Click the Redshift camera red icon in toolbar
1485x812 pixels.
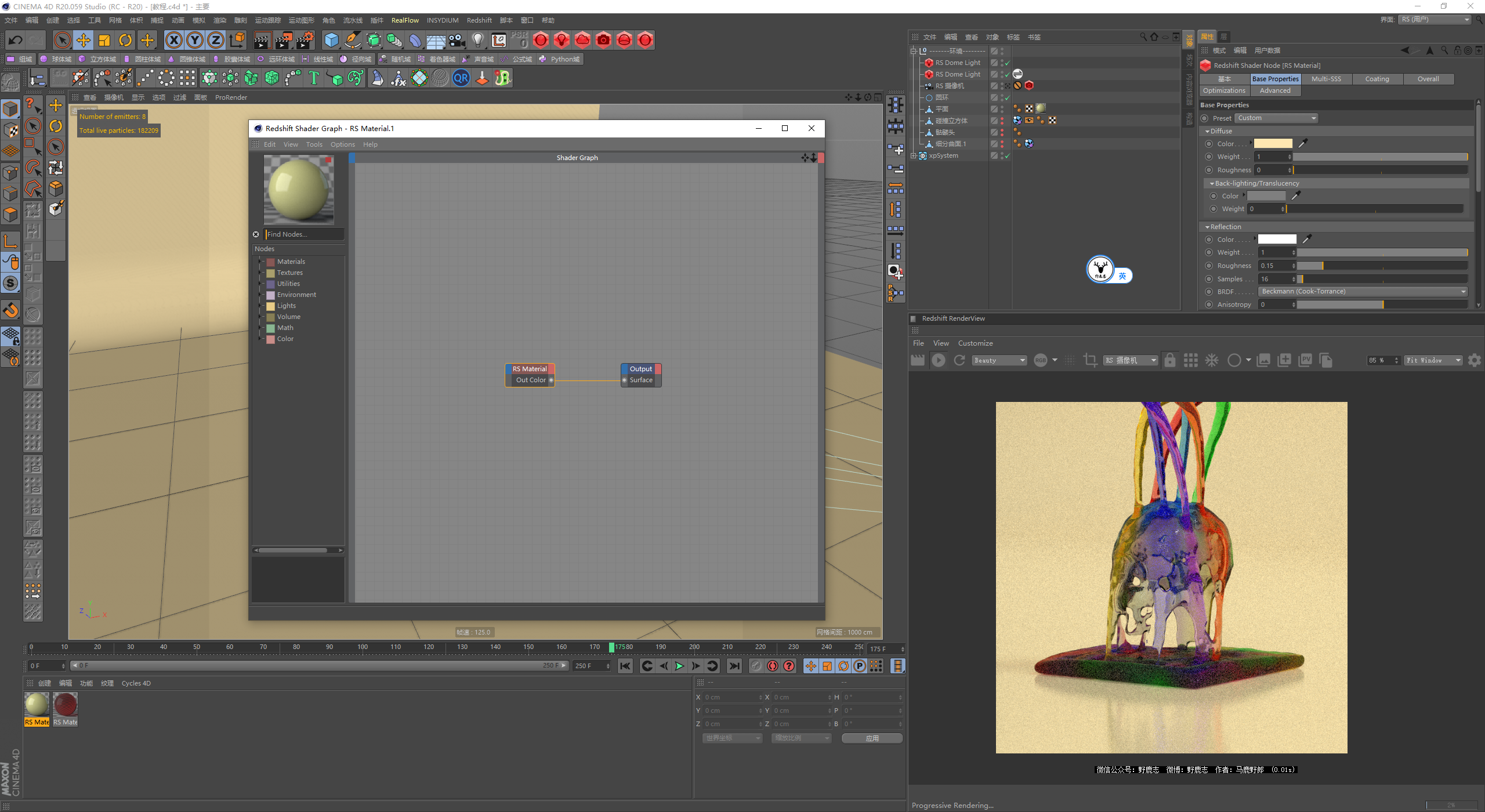coord(603,40)
